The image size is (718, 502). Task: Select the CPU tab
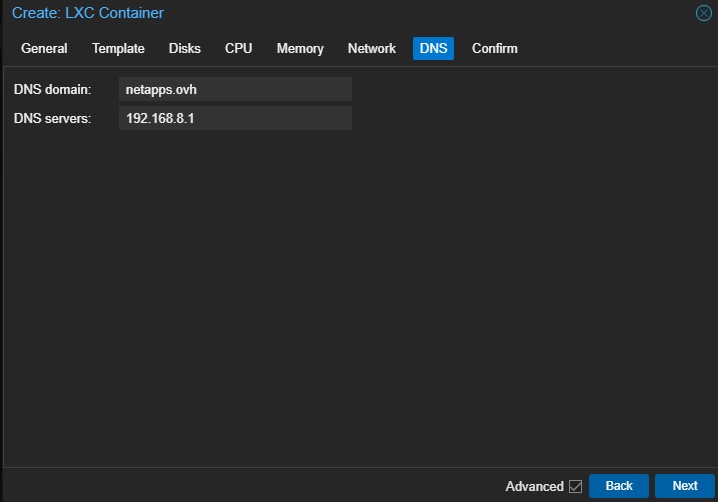point(238,48)
